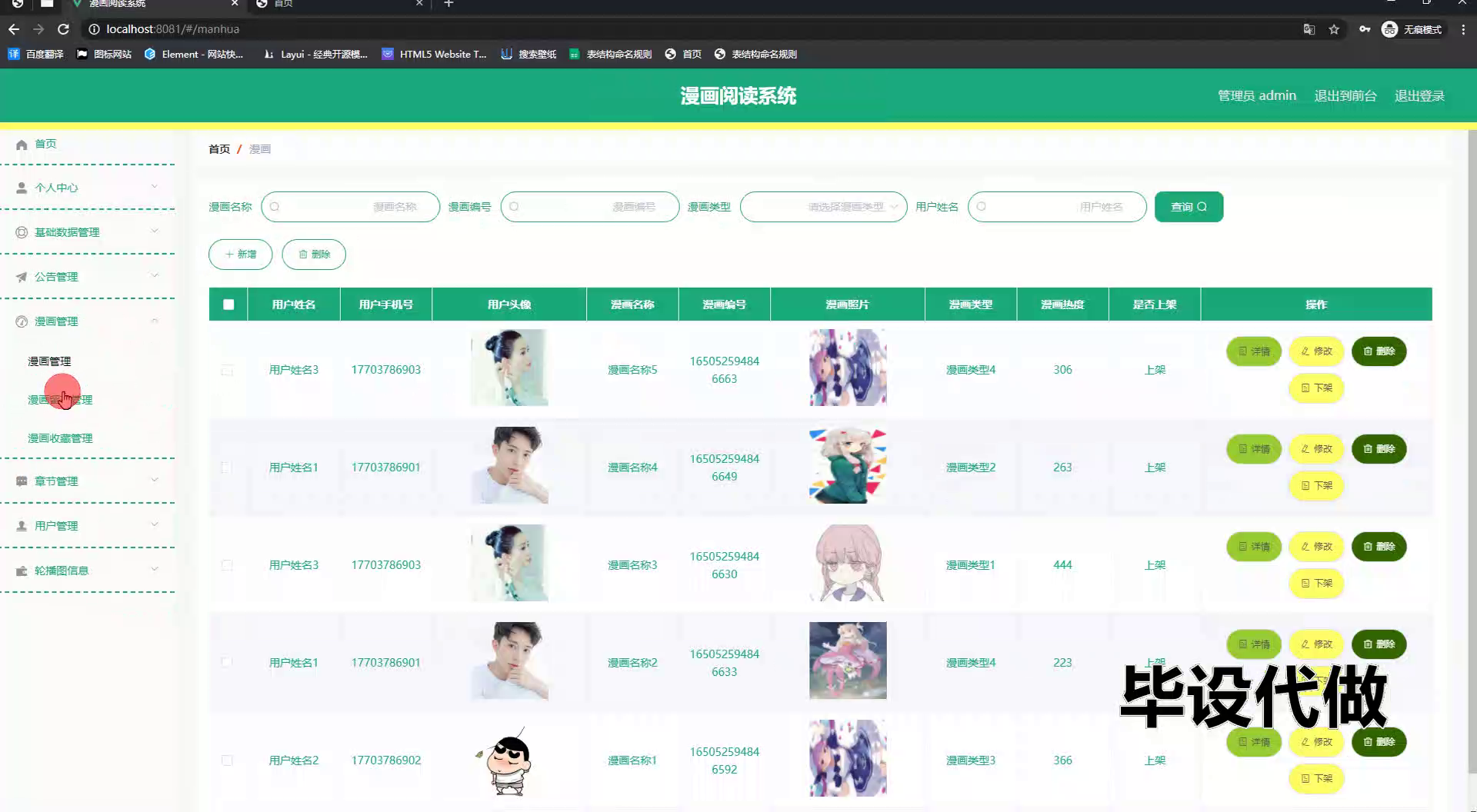This screenshot has height=812, width=1477.
Task: Open the 搜索壁纸 bookmark
Action: coord(528,54)
